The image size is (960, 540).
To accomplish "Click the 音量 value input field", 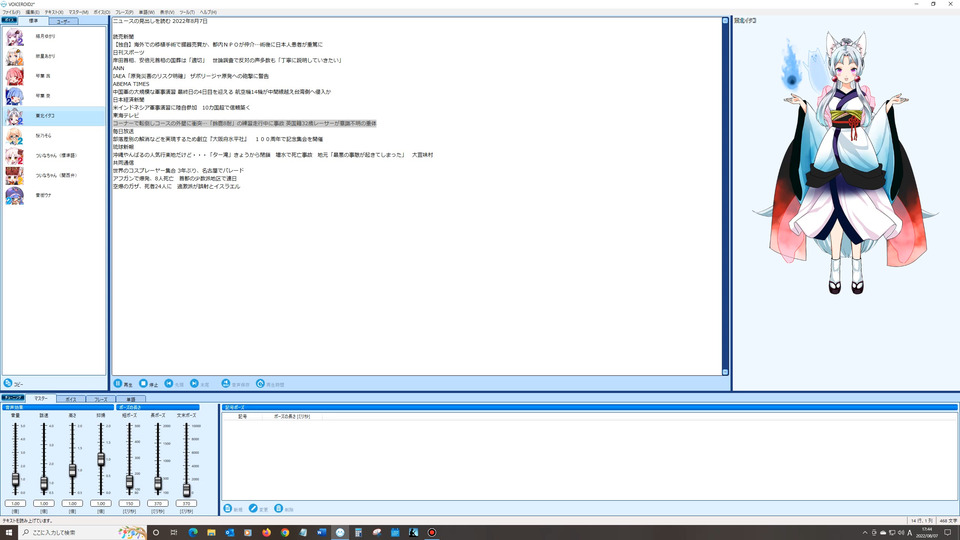I will [15, 503].
